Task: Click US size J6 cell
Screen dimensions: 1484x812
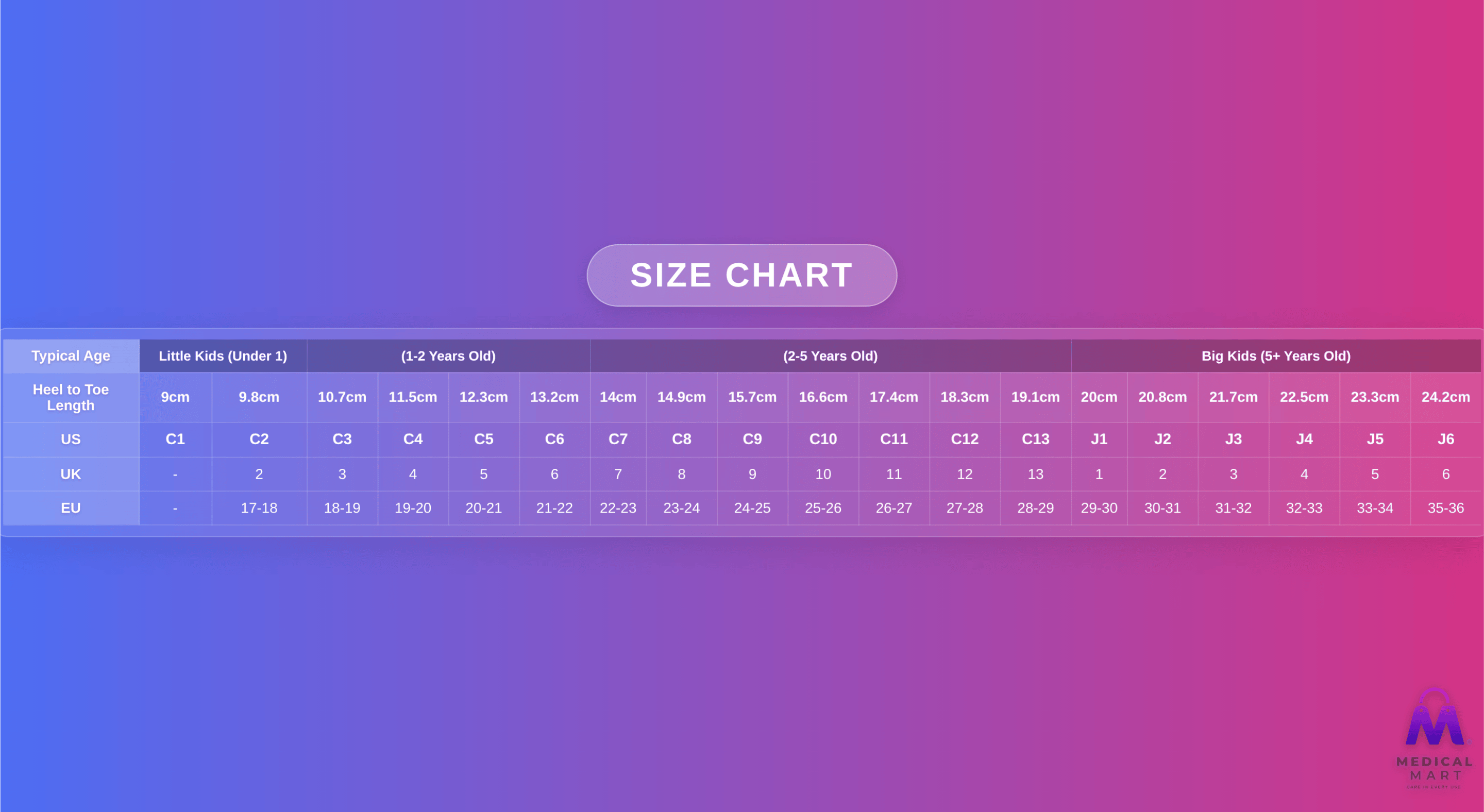Action: click(1445, 439)
